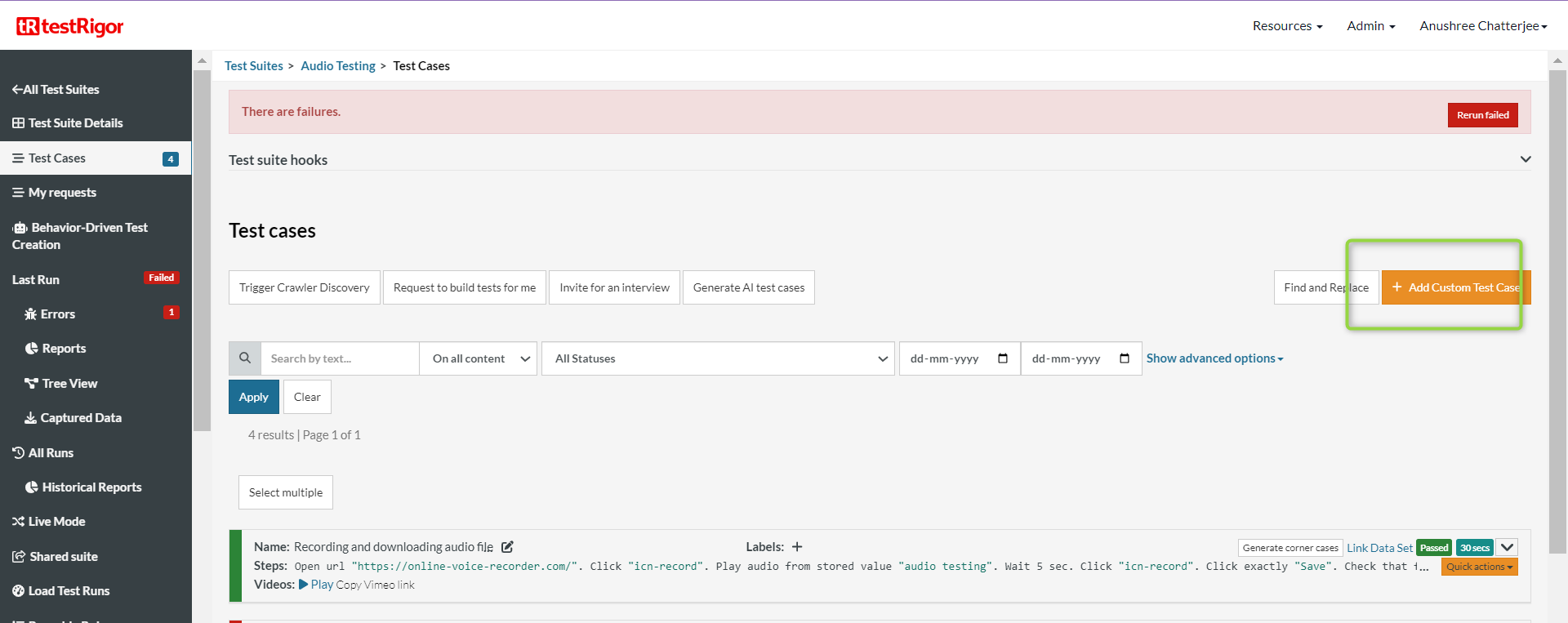The image size is (1568, 623).
Task: Open Quick actions dropdown
Action: click(1479, 567)
